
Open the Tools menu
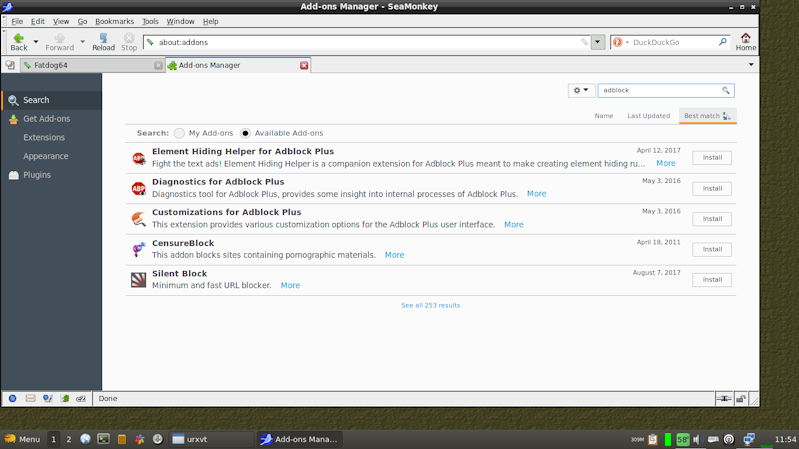(150, 21)
